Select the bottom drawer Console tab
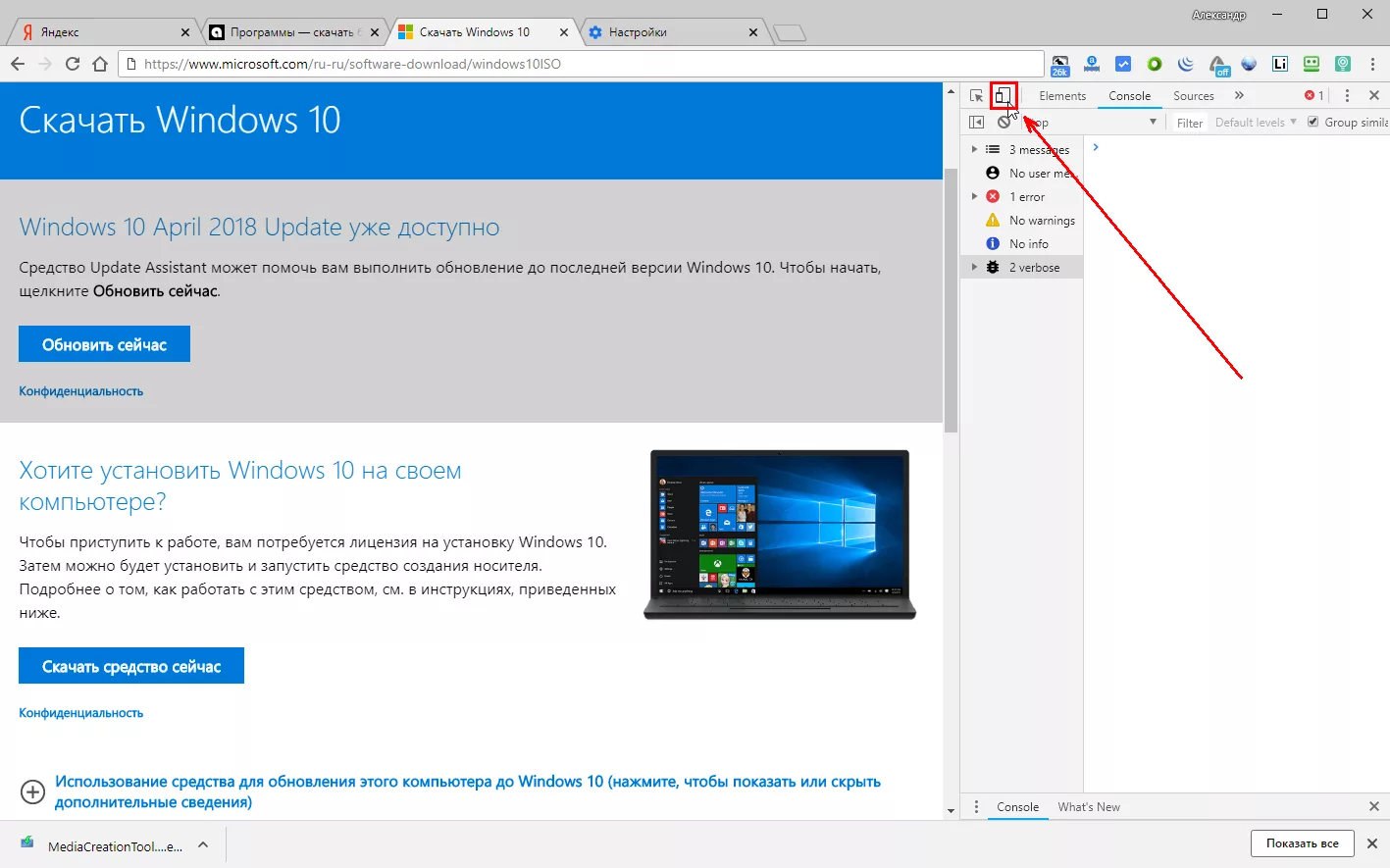This screenshot has width=1390, height=868. tap(1017, 806)
